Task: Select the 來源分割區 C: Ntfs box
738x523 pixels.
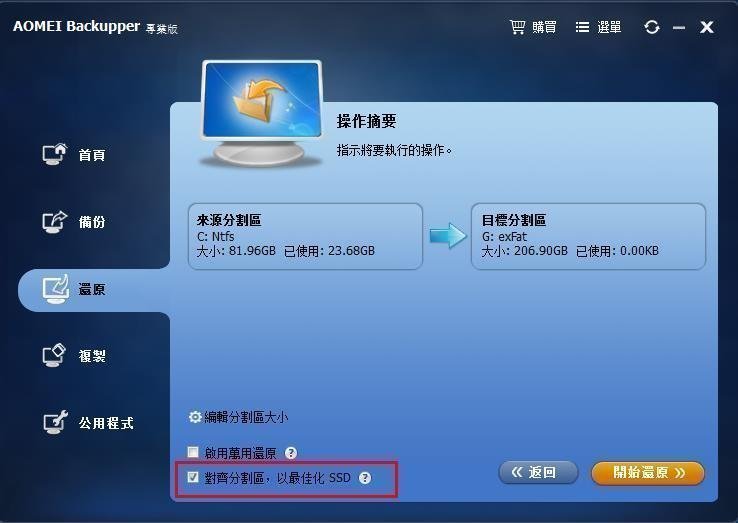Action: pos(305,236)
